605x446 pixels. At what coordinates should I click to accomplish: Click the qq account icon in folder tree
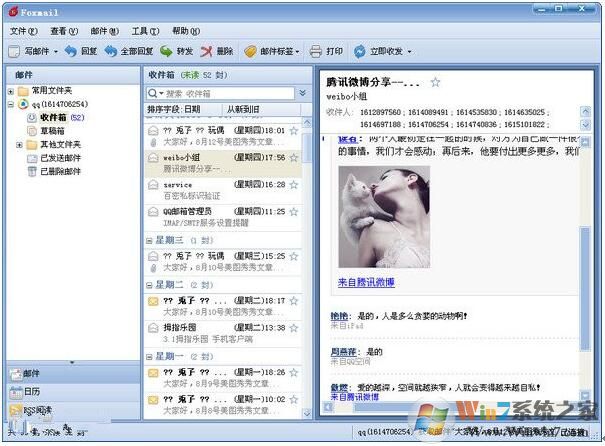coord(23,104)
